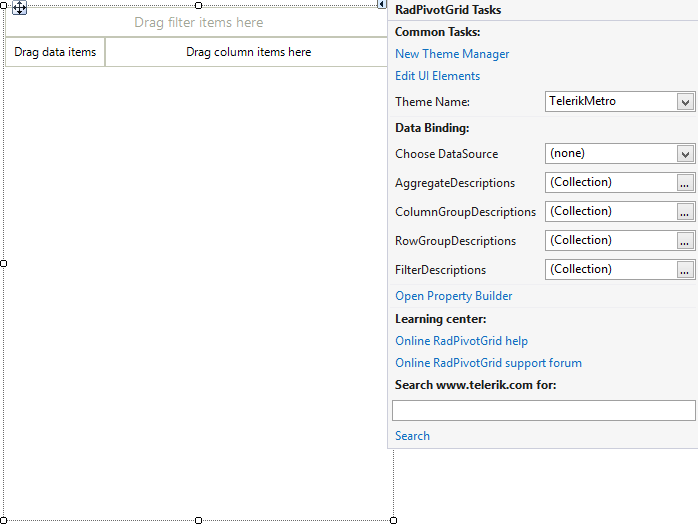Open FilterDescriptions collection ellipsis button
Screen dimensions: 698x524
click(685, 270)
